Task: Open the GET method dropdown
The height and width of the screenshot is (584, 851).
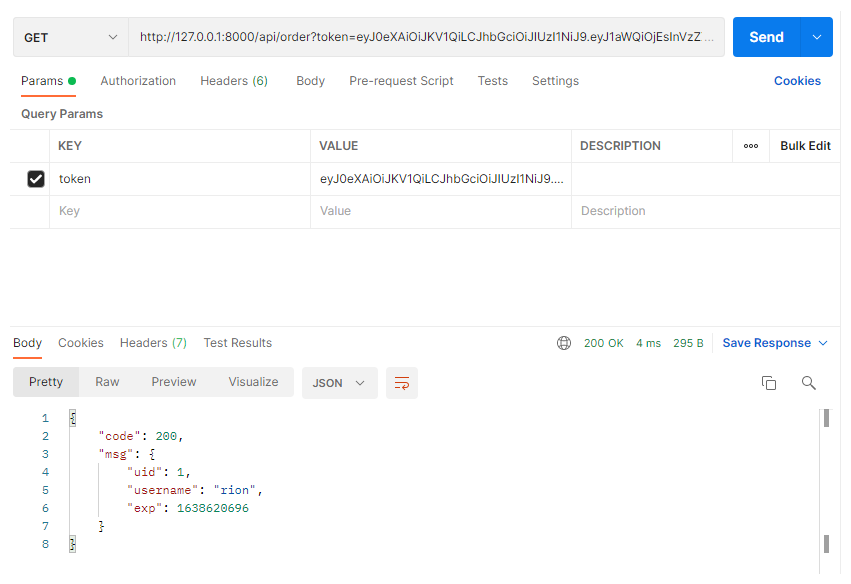Action: coord(71,37)
